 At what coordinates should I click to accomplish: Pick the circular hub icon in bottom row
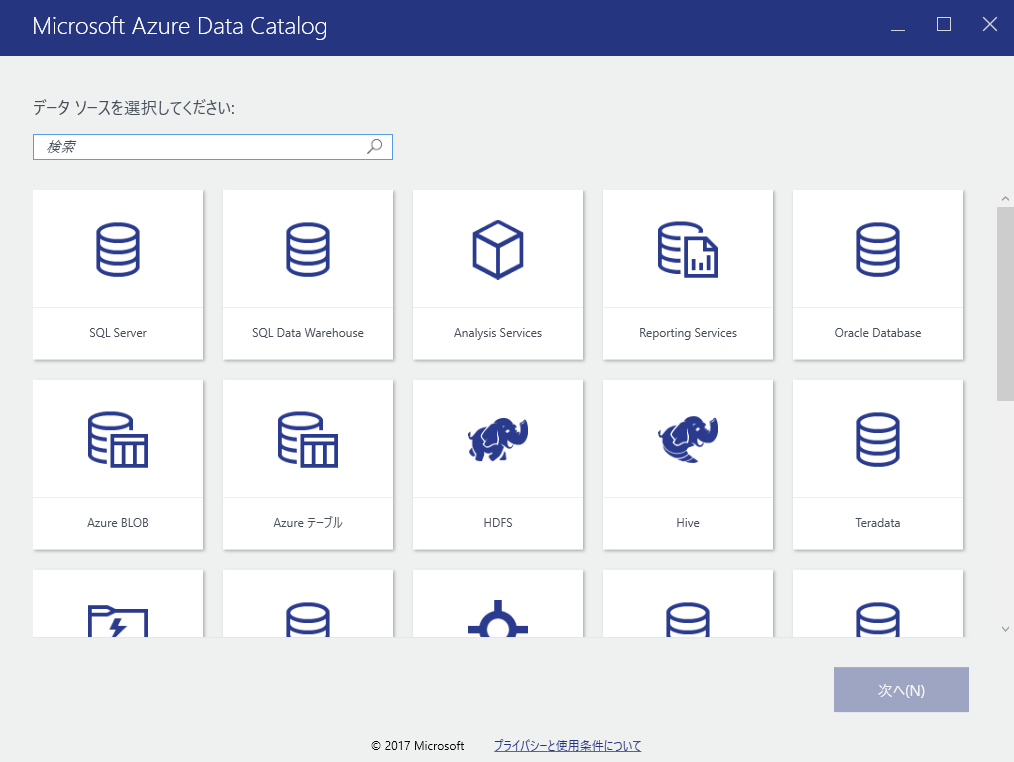click(x=498, y=619)
